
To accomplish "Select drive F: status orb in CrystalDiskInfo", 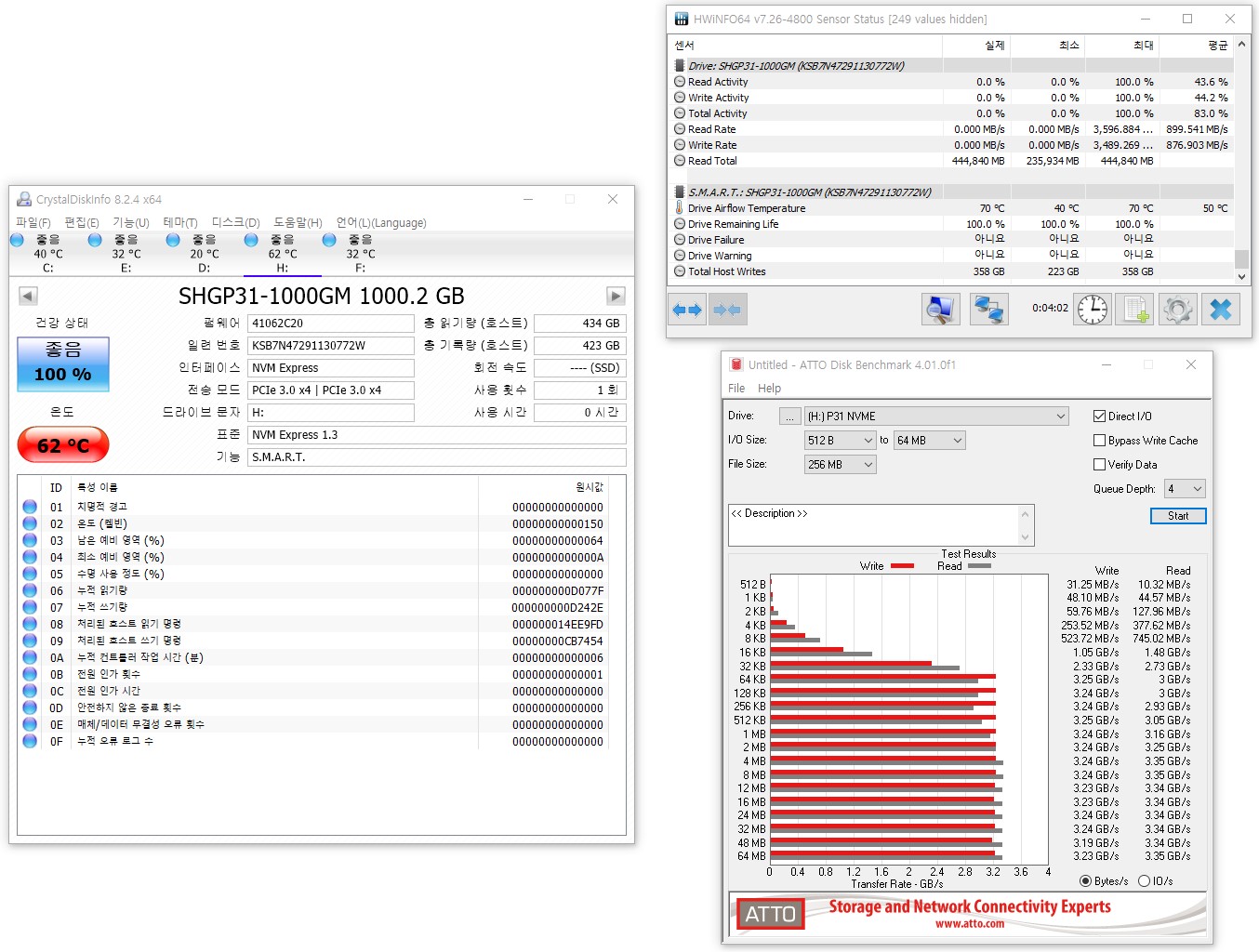I will click(329, 240).
